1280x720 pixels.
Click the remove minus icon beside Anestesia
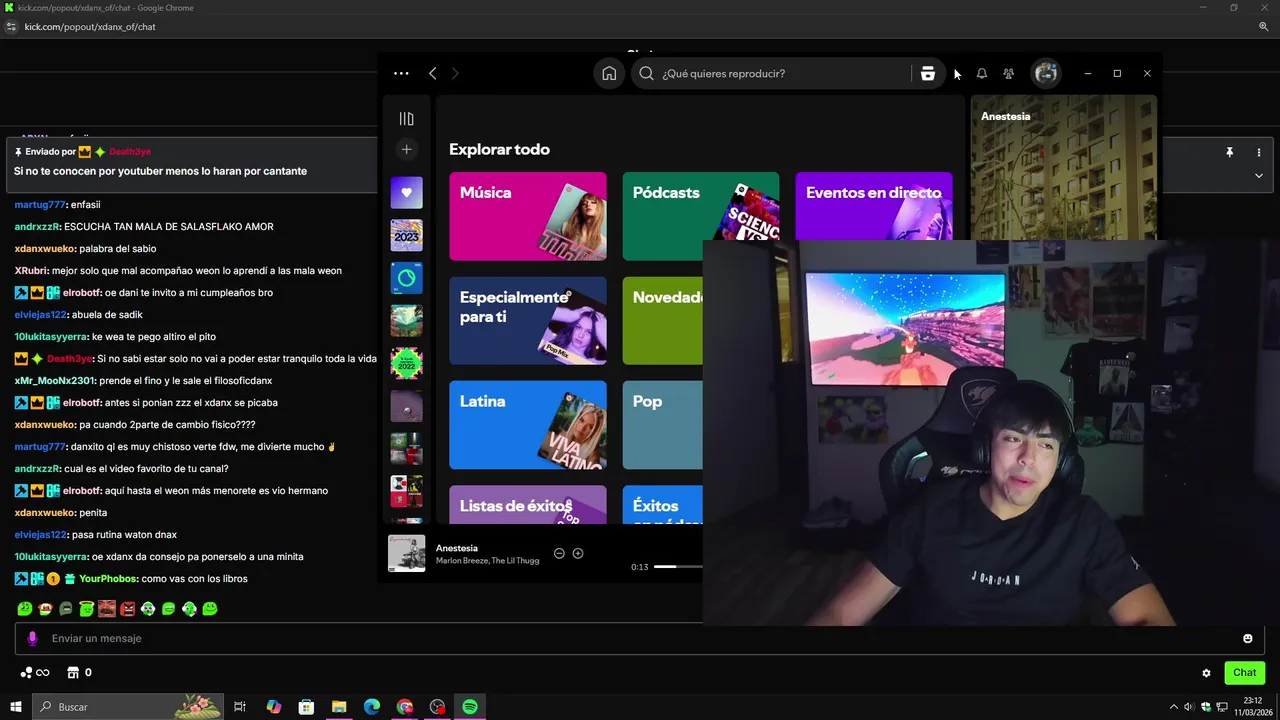(x=559, y=553)
